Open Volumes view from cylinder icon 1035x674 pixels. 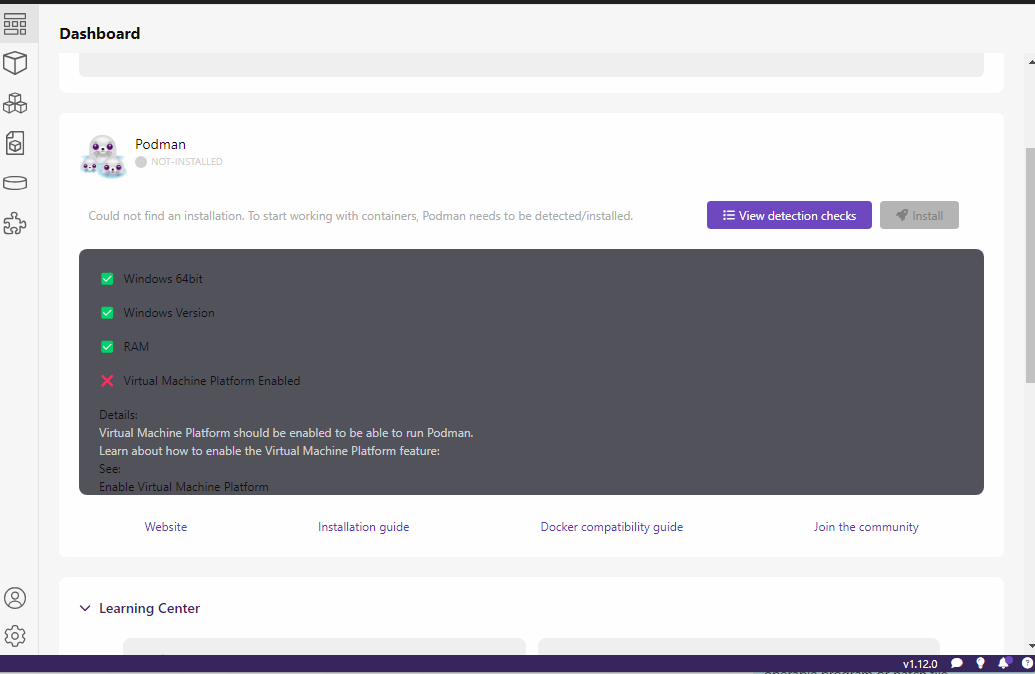point(15,183)
